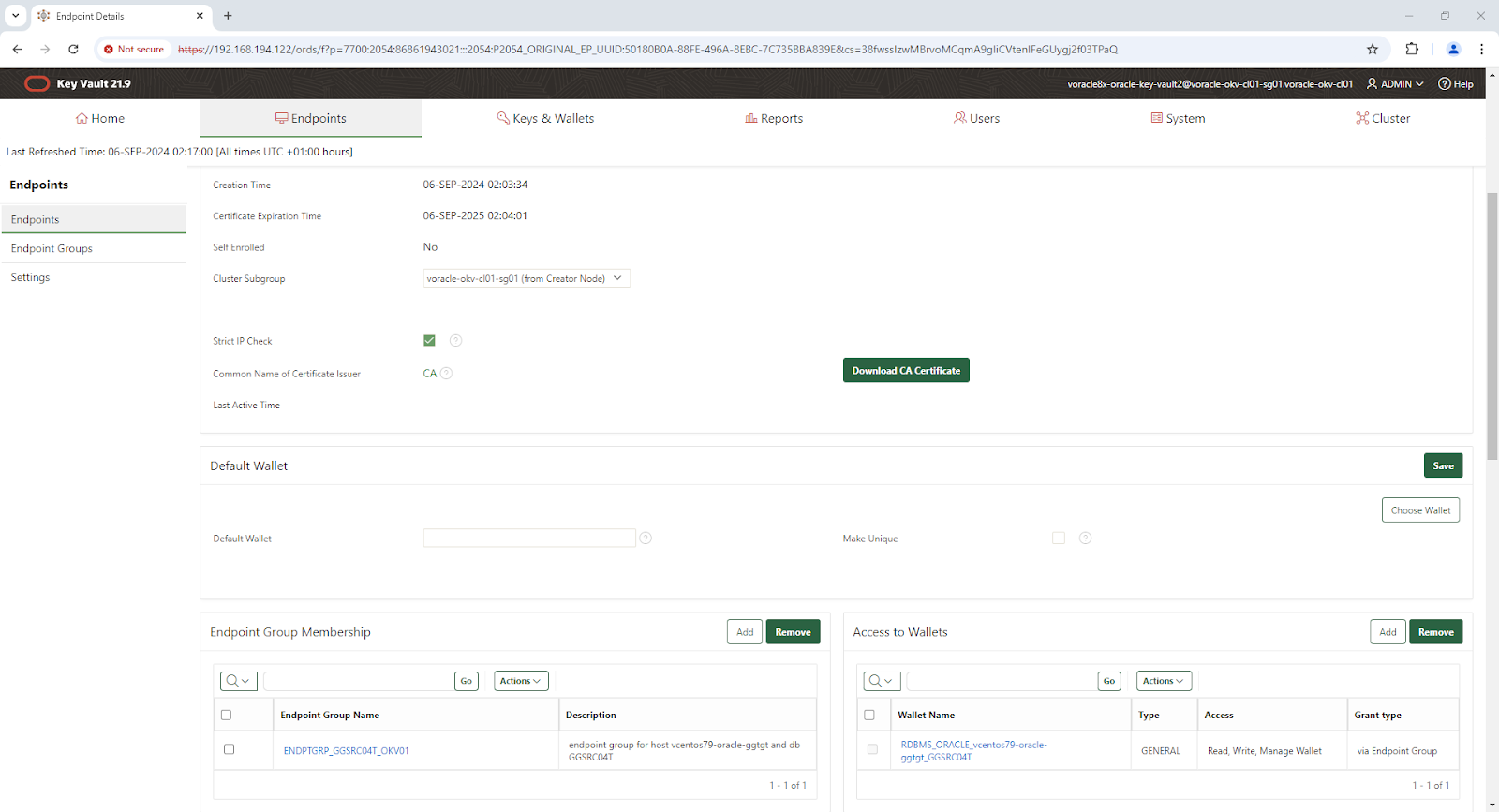
Task: Toggle the Strict IP Check checkbox
Action: tap(429, 341)
